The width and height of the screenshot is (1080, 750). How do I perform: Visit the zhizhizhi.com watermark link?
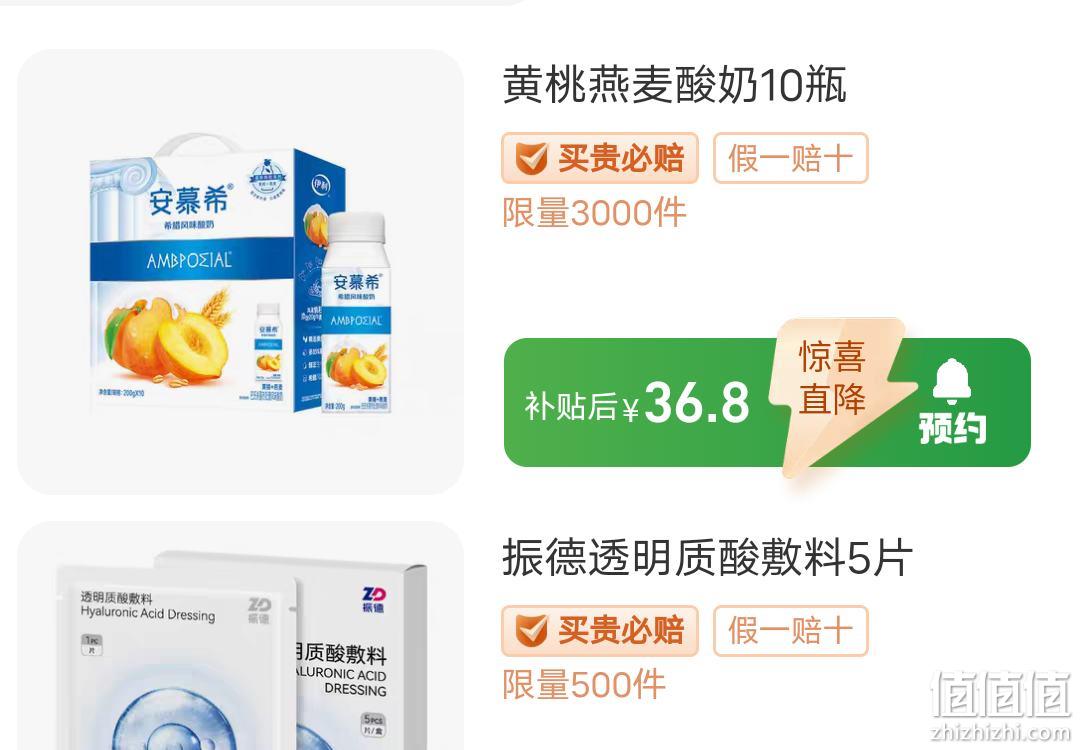pos(1001,733)
